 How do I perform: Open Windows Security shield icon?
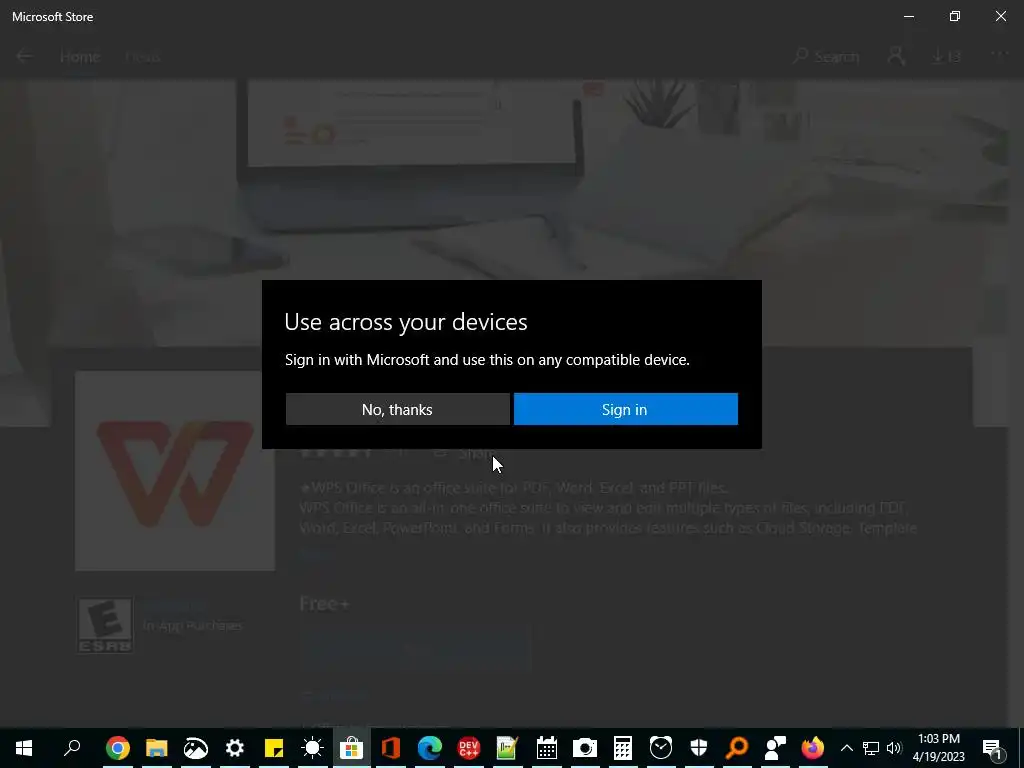click(x=699, y=748)
